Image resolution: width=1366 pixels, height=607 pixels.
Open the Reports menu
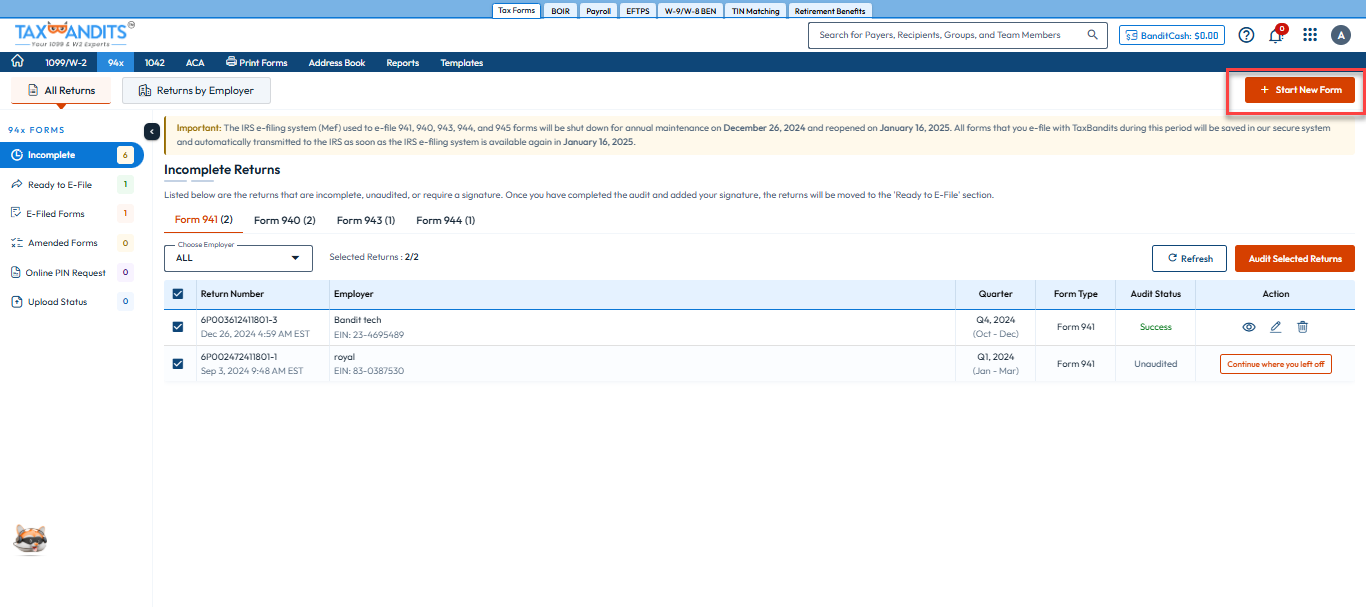tap(403, 62)
